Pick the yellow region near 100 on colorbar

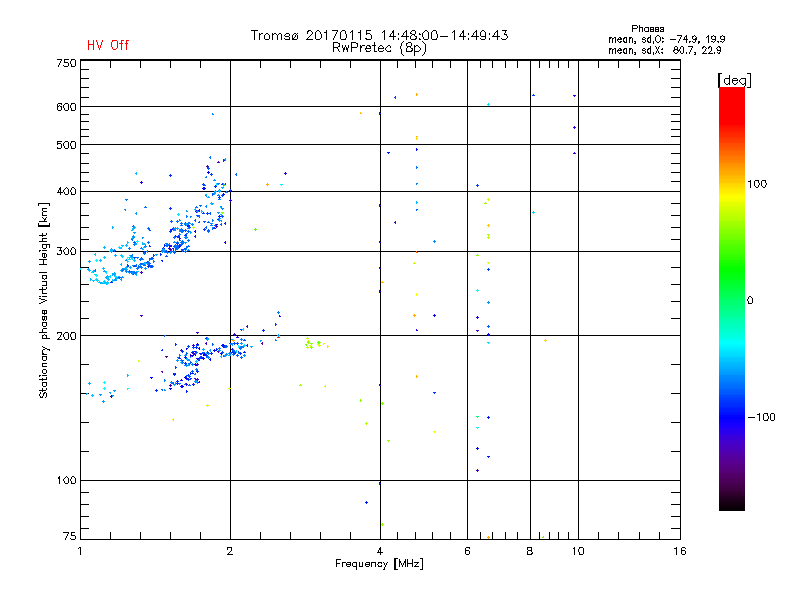732,196
